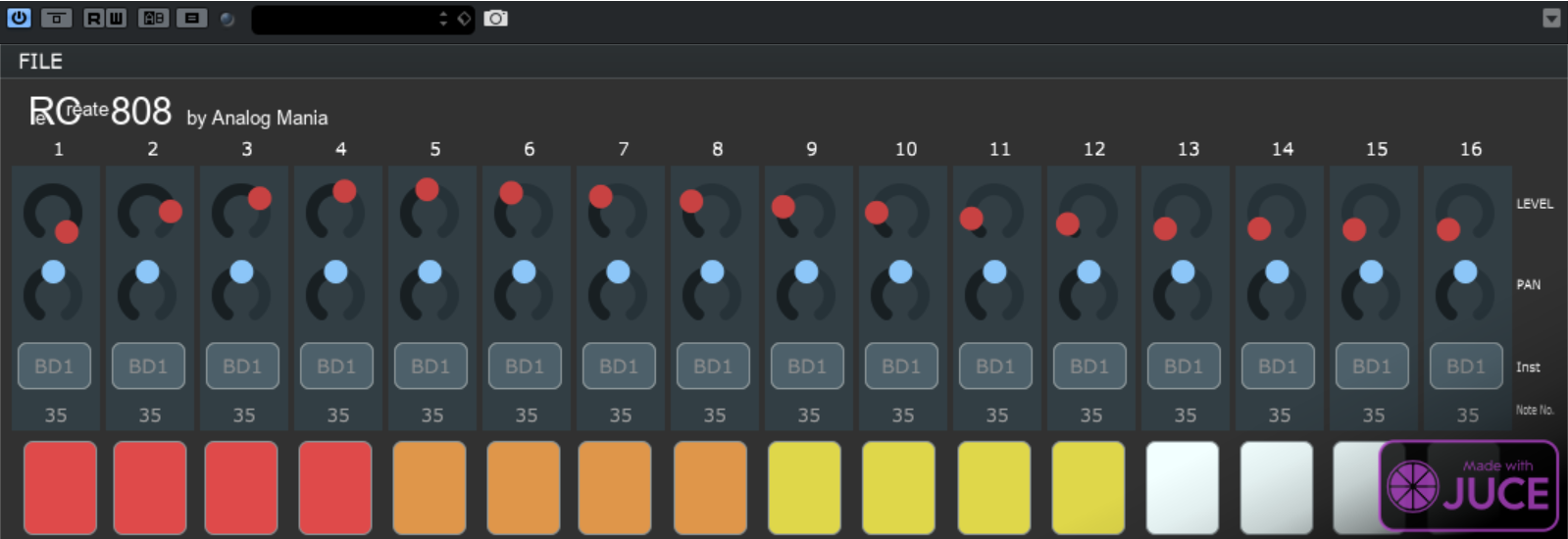Trigger the yellow pad under channel 11

point(994,487)
